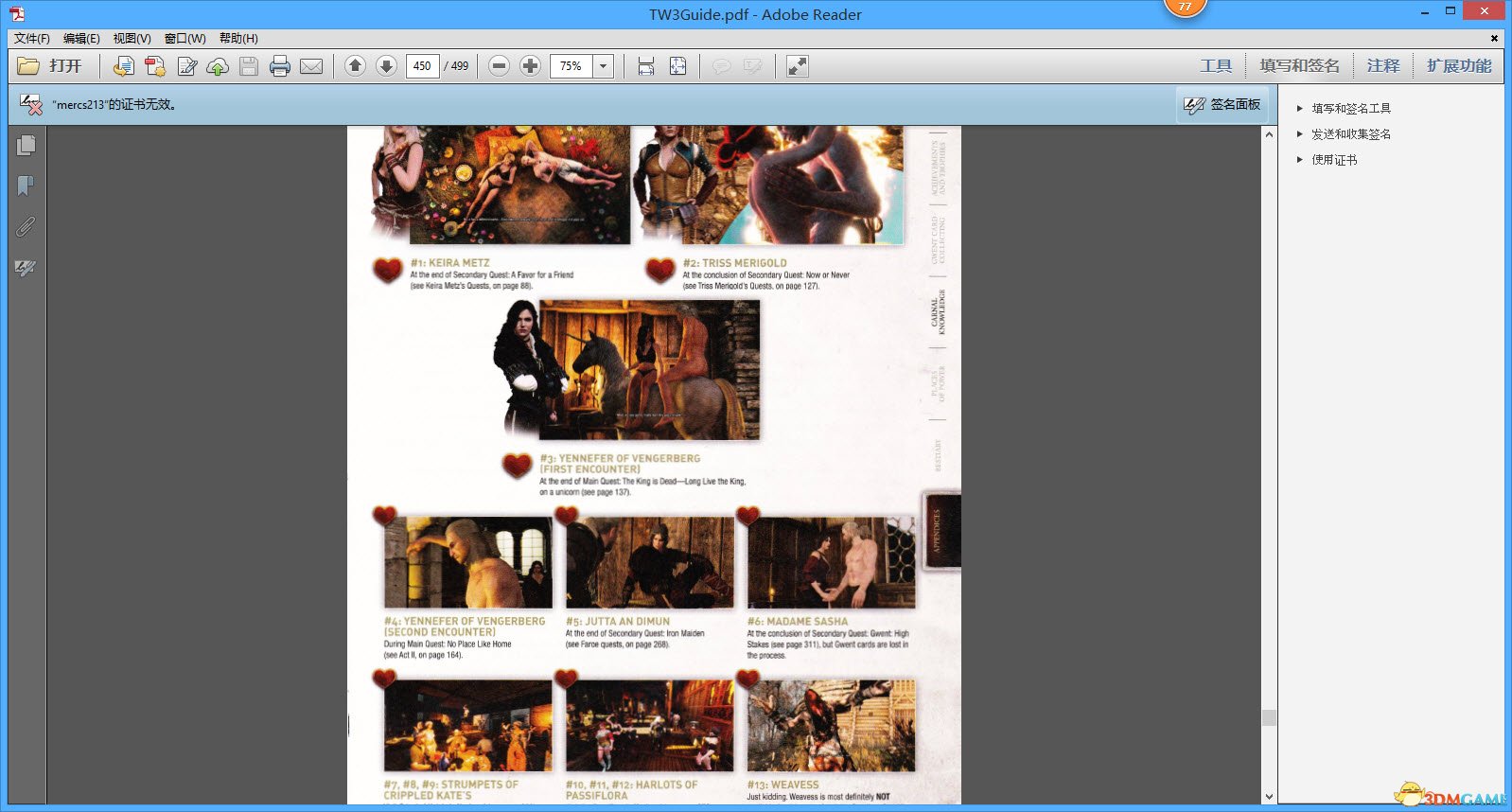
Task: Zoom in with the plus button
Action: pos(531,66)
